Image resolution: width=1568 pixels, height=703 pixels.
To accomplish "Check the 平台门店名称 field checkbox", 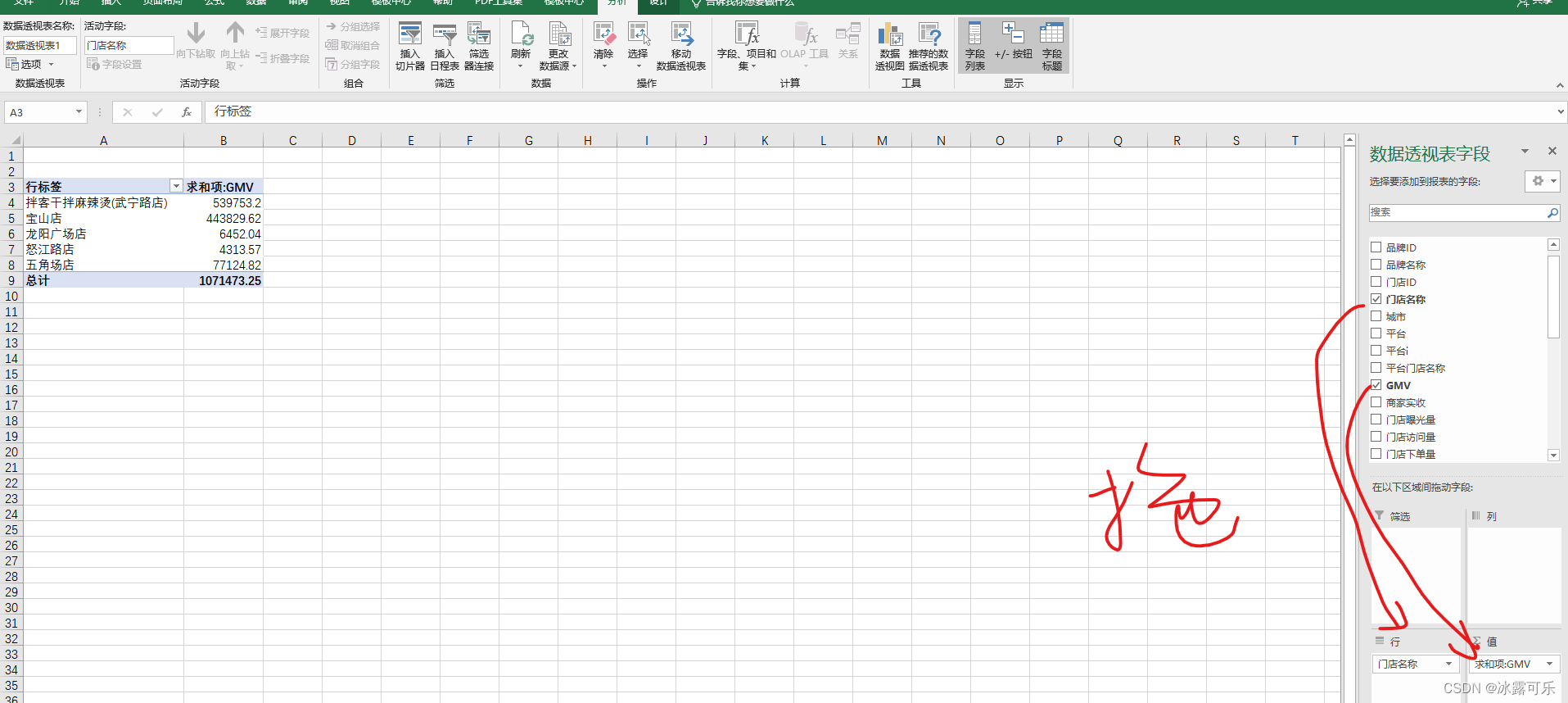I will click(1376, 368).
